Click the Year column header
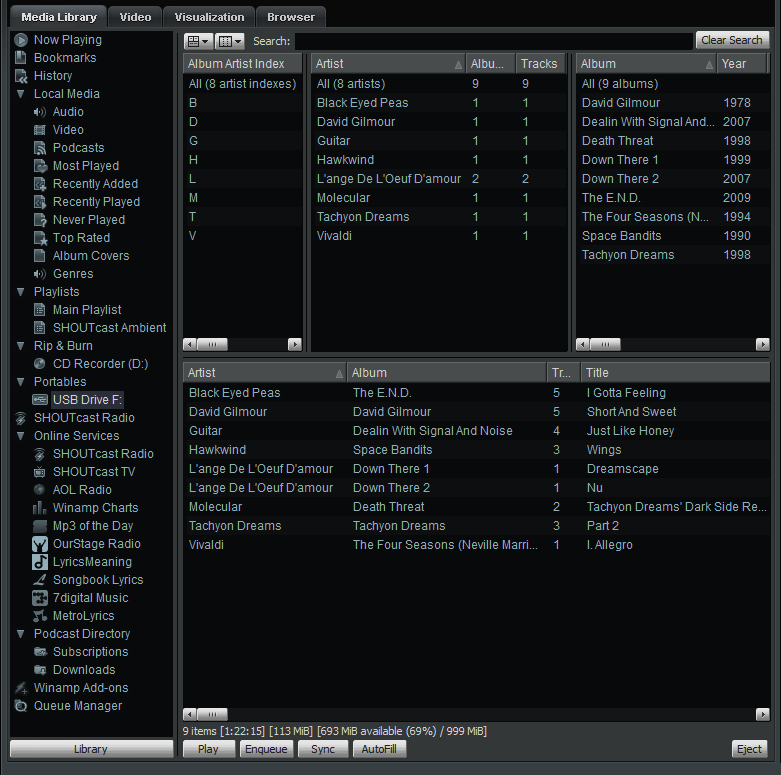 click(742, 64)
